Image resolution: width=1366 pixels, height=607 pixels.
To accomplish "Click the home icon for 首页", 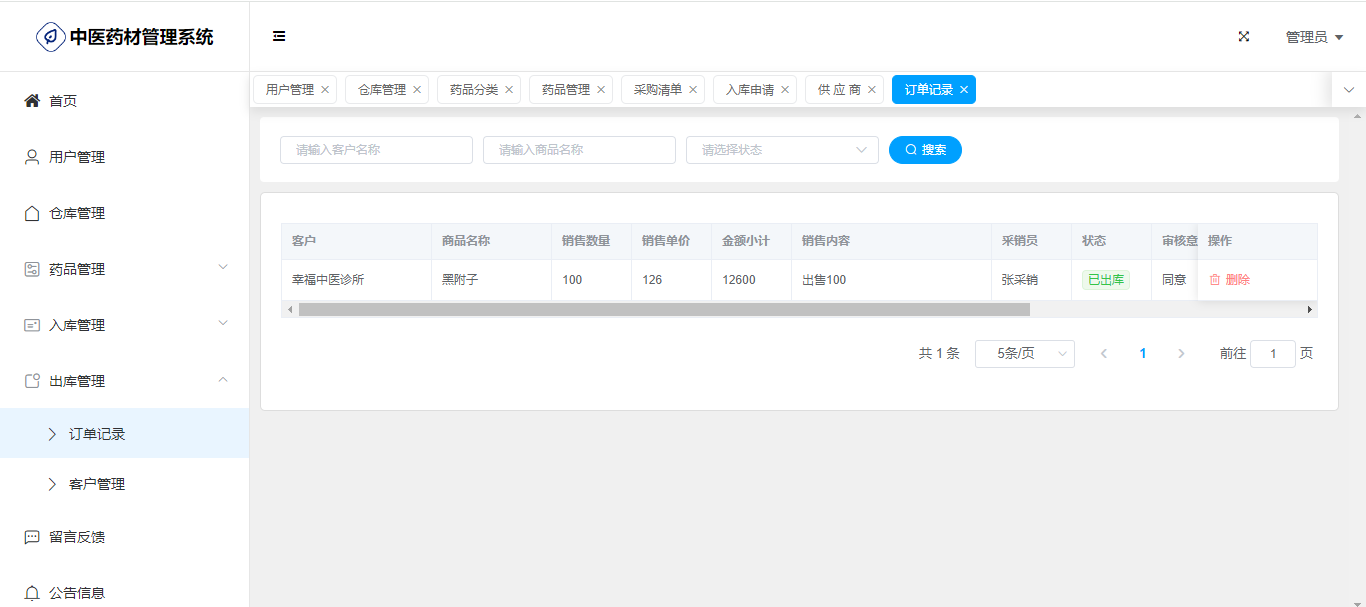I will tap(32, 101).
